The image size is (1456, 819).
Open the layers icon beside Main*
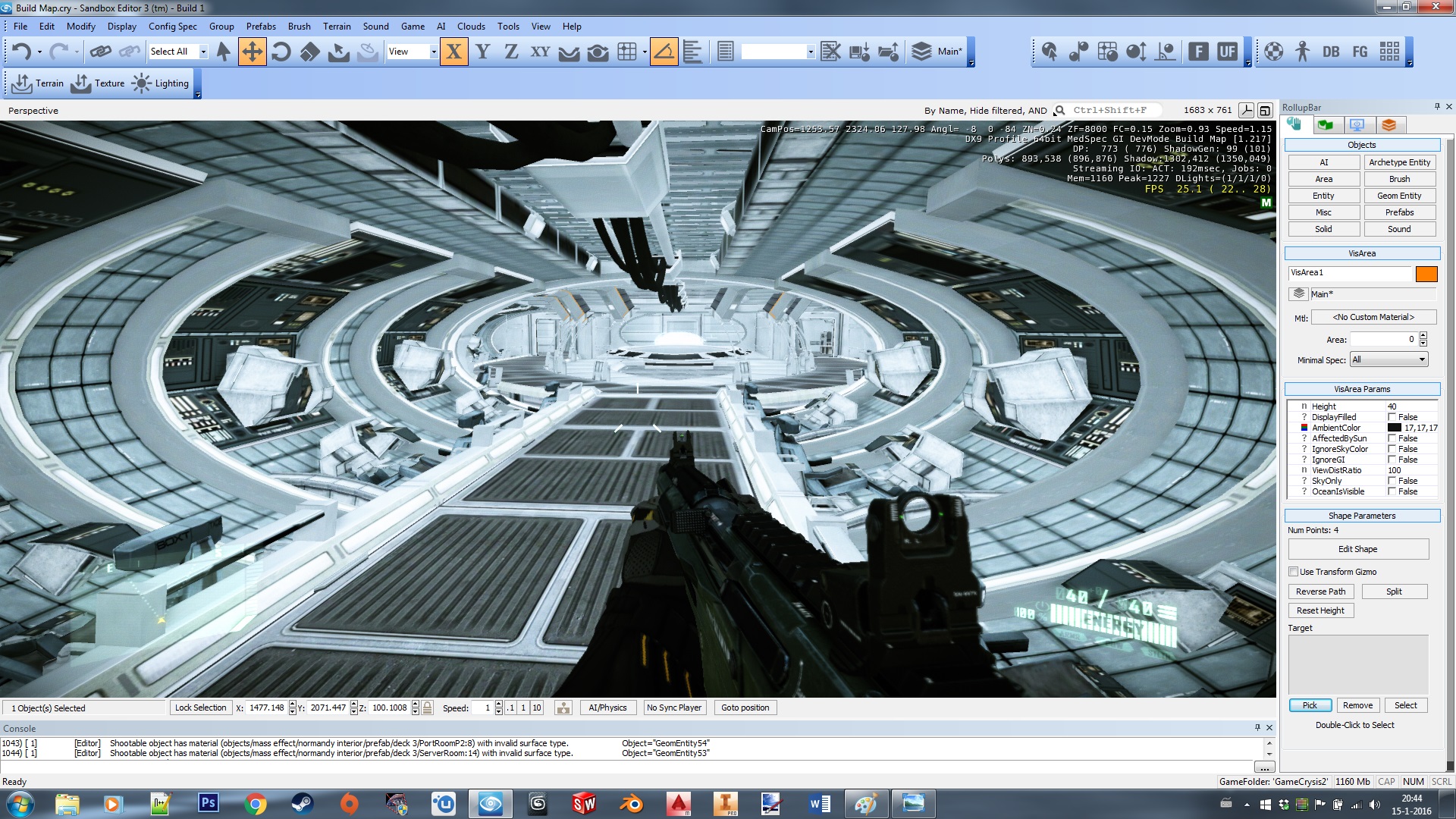[x=921, y=52]
